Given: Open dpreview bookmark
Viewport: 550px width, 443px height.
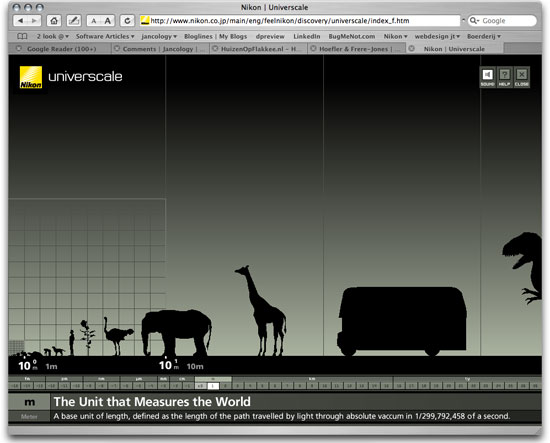Looking at the screenshot, I should [x=270, y=36].
